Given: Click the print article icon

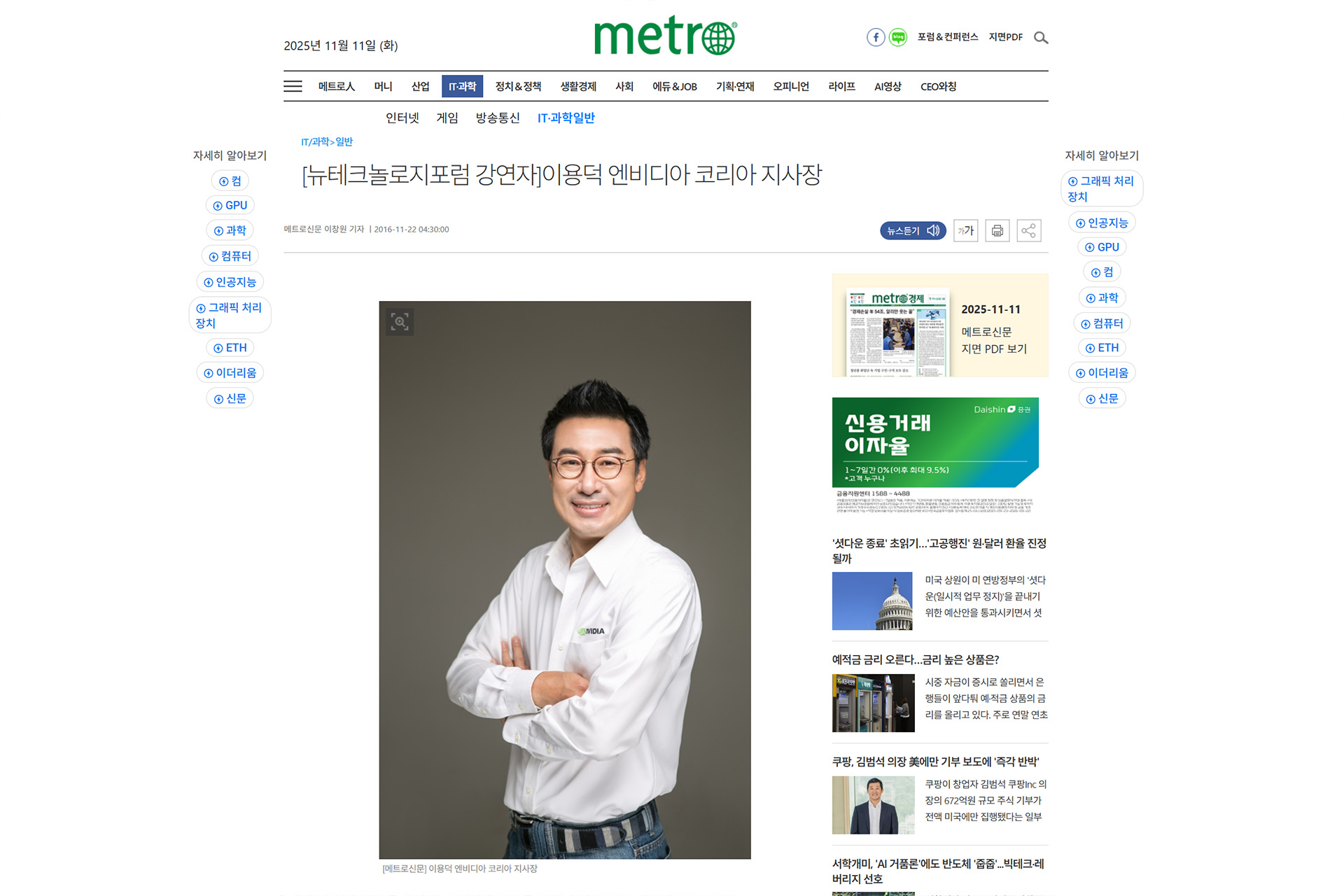Looking at the screenshot, I should click(997, 230).
